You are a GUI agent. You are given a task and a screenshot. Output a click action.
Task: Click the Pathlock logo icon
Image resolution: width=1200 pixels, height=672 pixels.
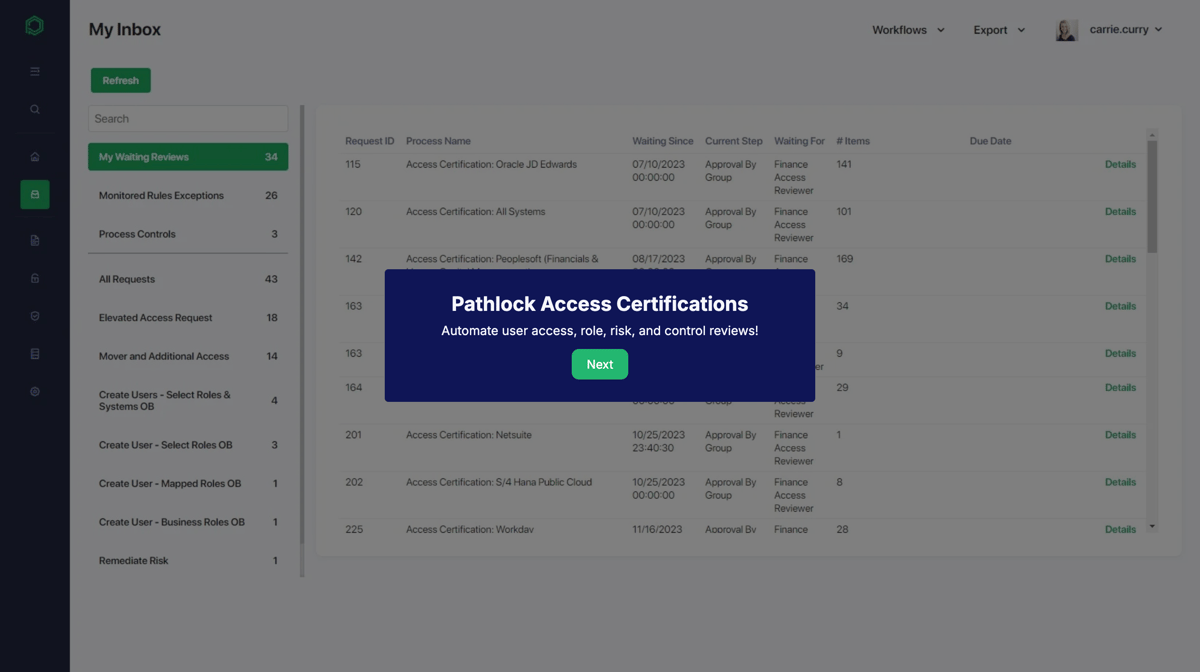coord(34,27)
